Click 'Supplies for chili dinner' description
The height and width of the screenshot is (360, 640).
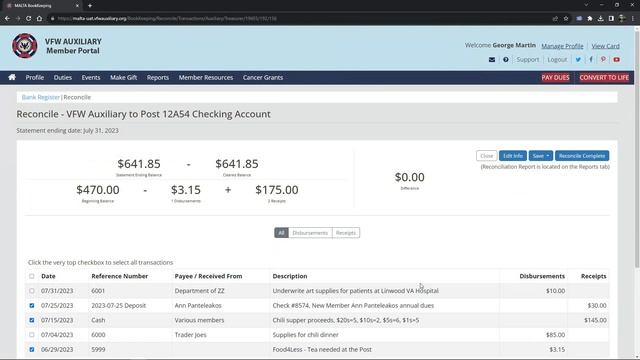click(x=305, y=335)
